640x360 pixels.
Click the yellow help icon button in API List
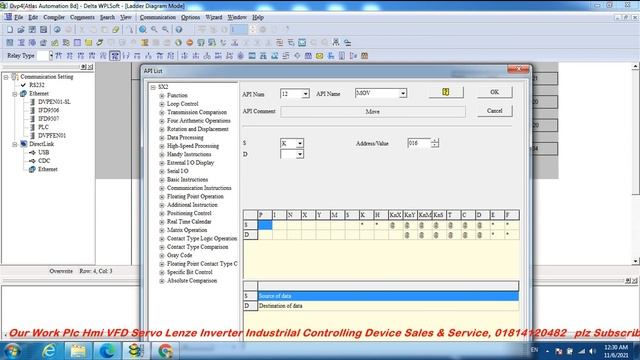coord(446,92)
